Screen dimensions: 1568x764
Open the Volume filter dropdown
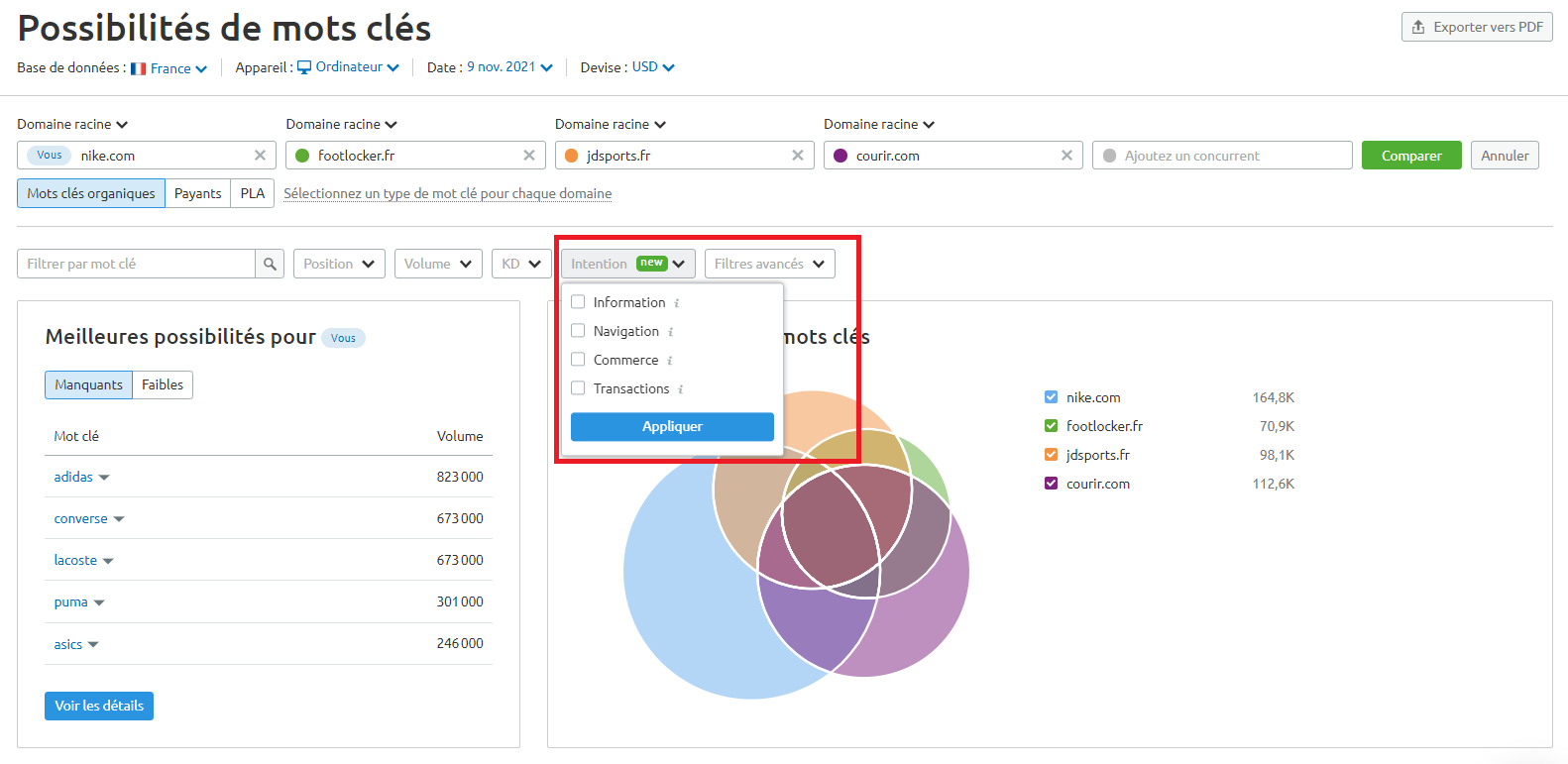(x=438, y=264)
